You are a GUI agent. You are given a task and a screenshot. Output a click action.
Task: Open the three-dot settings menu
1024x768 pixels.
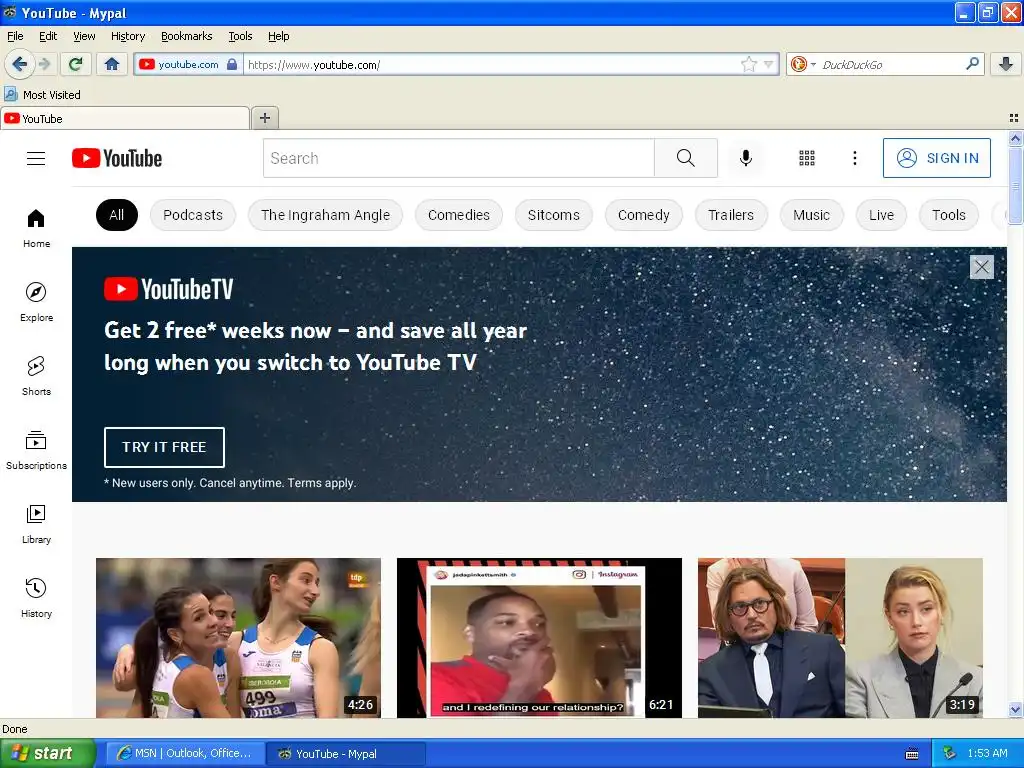854,158
